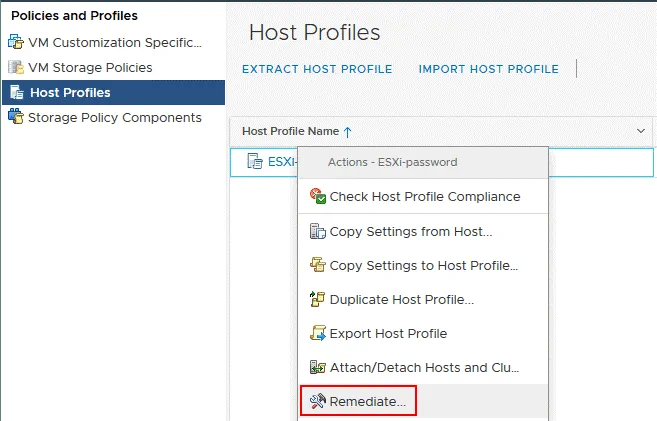Viewport: 657px width, 421px height.
Task: Open Storage Policy Components in the sidebar
Action: click(x=114, y=118)
